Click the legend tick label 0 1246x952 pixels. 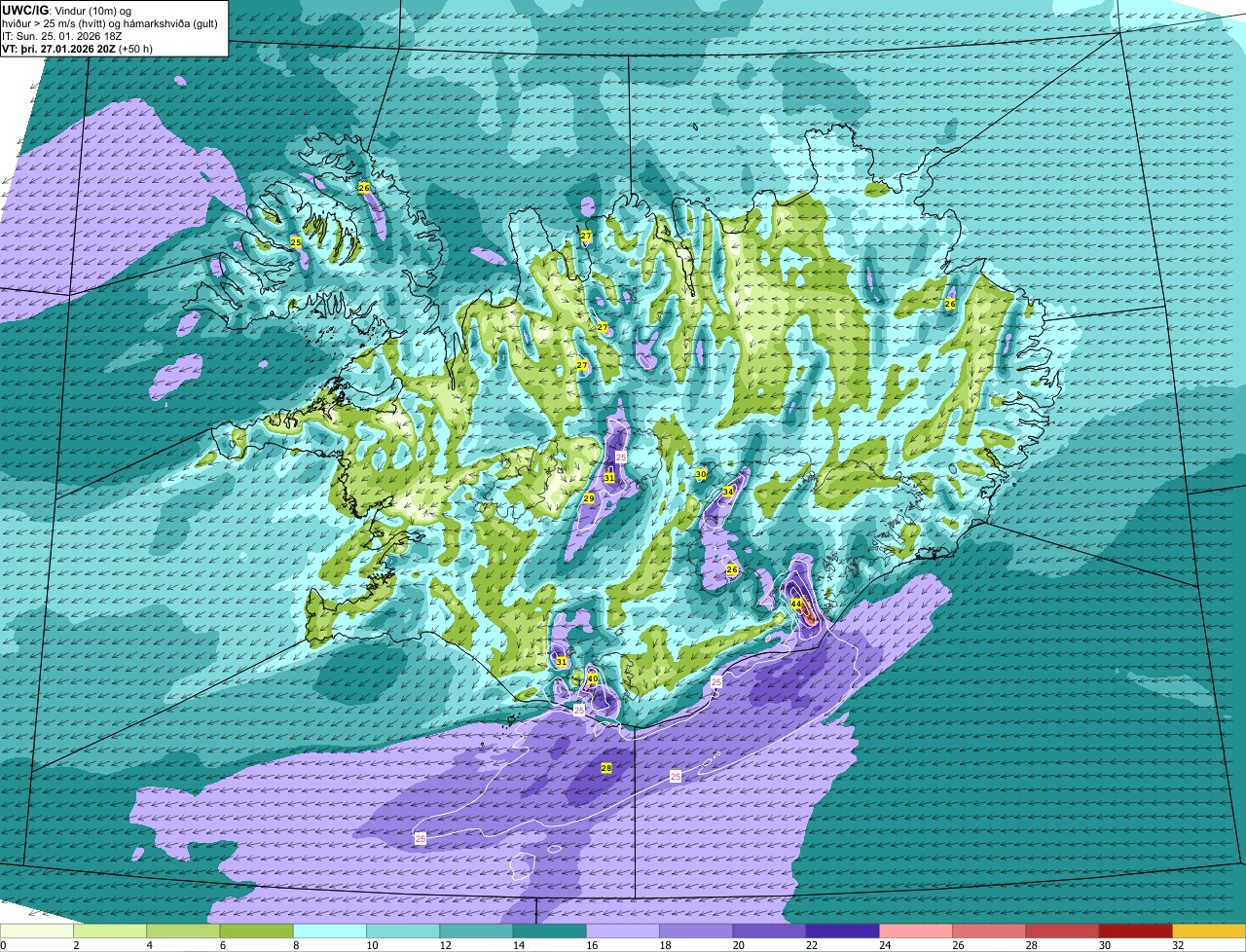[2, 945]
